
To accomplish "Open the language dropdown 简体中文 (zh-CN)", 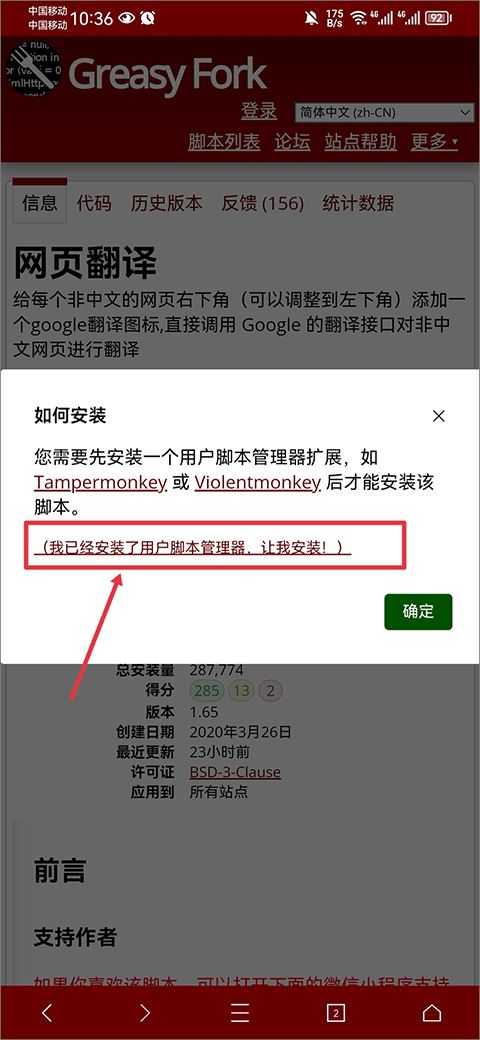I will [385, 113].
